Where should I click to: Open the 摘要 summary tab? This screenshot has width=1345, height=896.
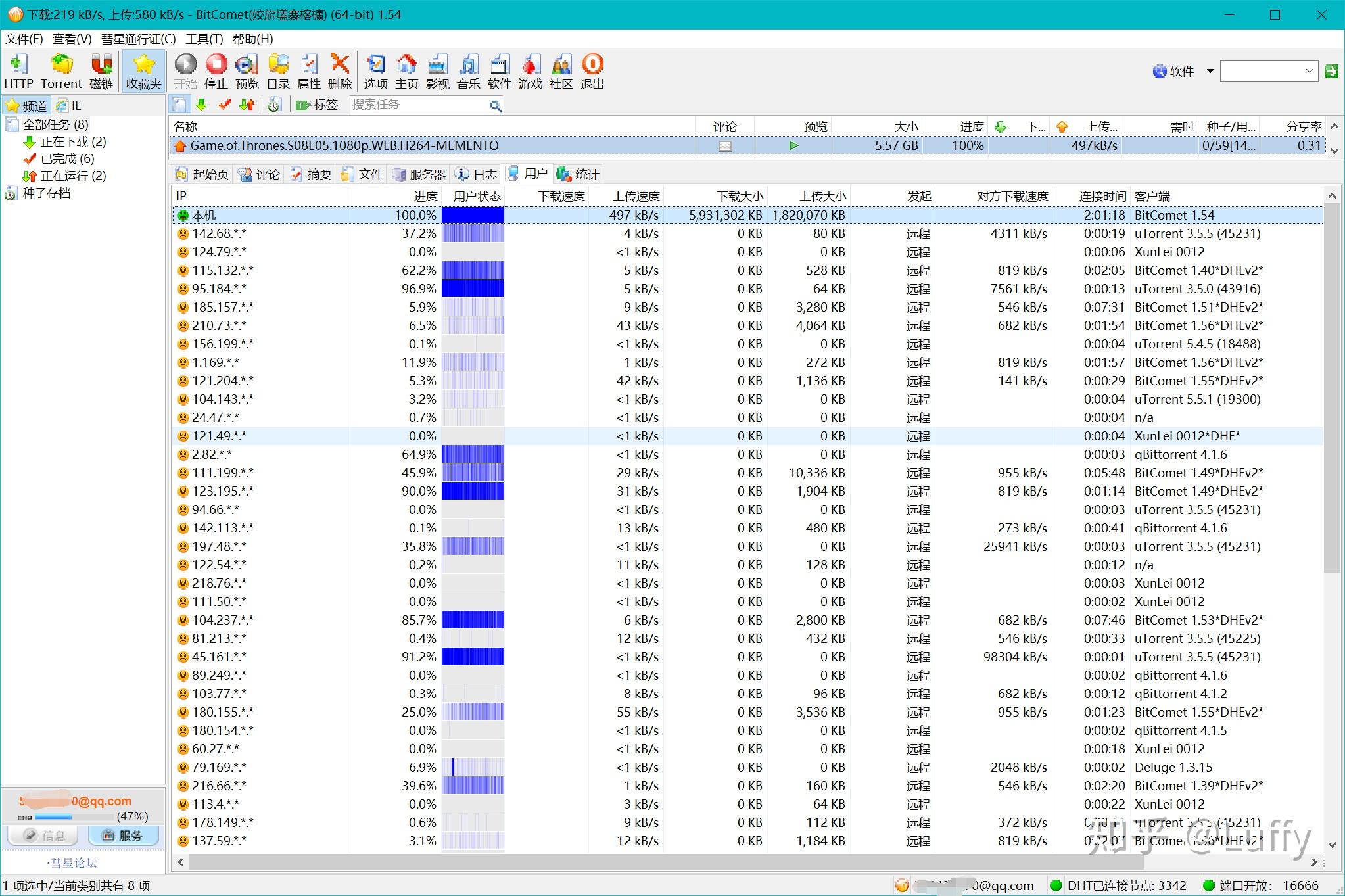click(x=311, y=174)
